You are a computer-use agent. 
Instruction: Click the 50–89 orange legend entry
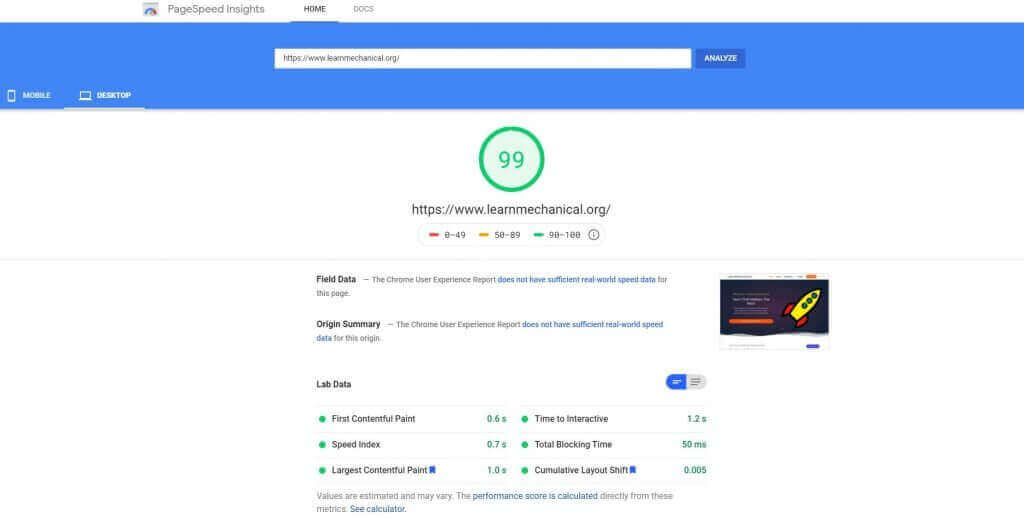pos(500,235)
